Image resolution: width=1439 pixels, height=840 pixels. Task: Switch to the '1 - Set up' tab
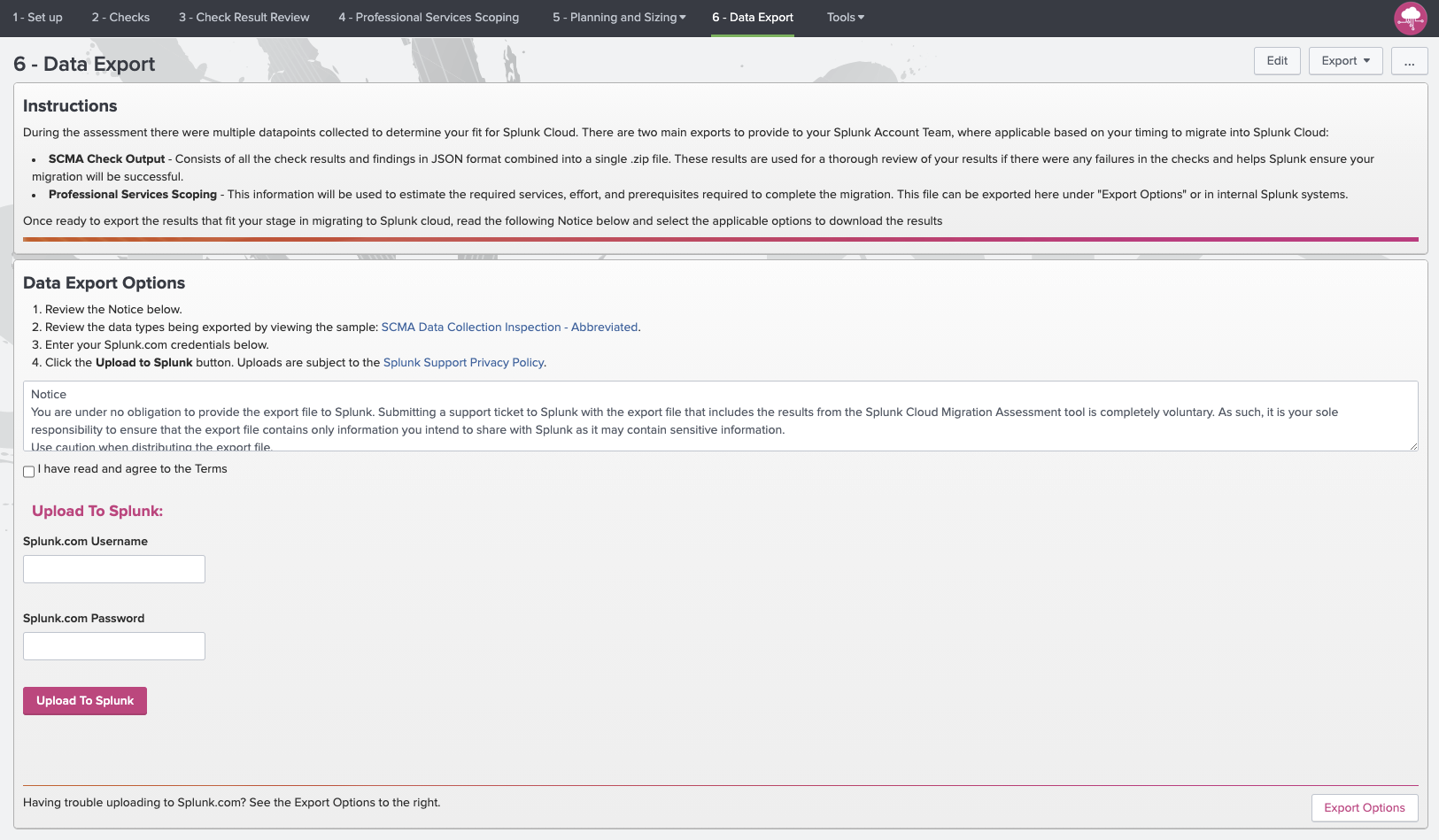(x=37, y=17)
